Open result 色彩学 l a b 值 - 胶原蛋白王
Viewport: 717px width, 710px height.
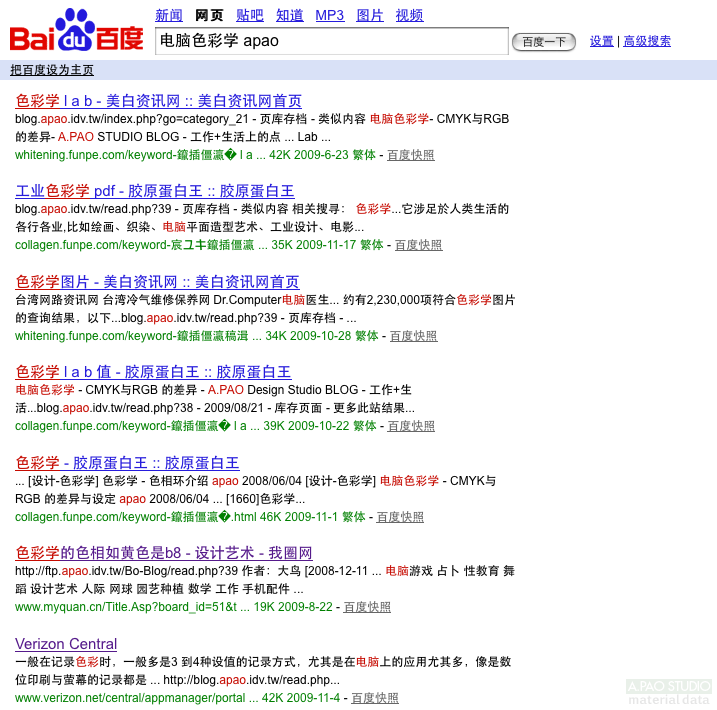(153, 372)
